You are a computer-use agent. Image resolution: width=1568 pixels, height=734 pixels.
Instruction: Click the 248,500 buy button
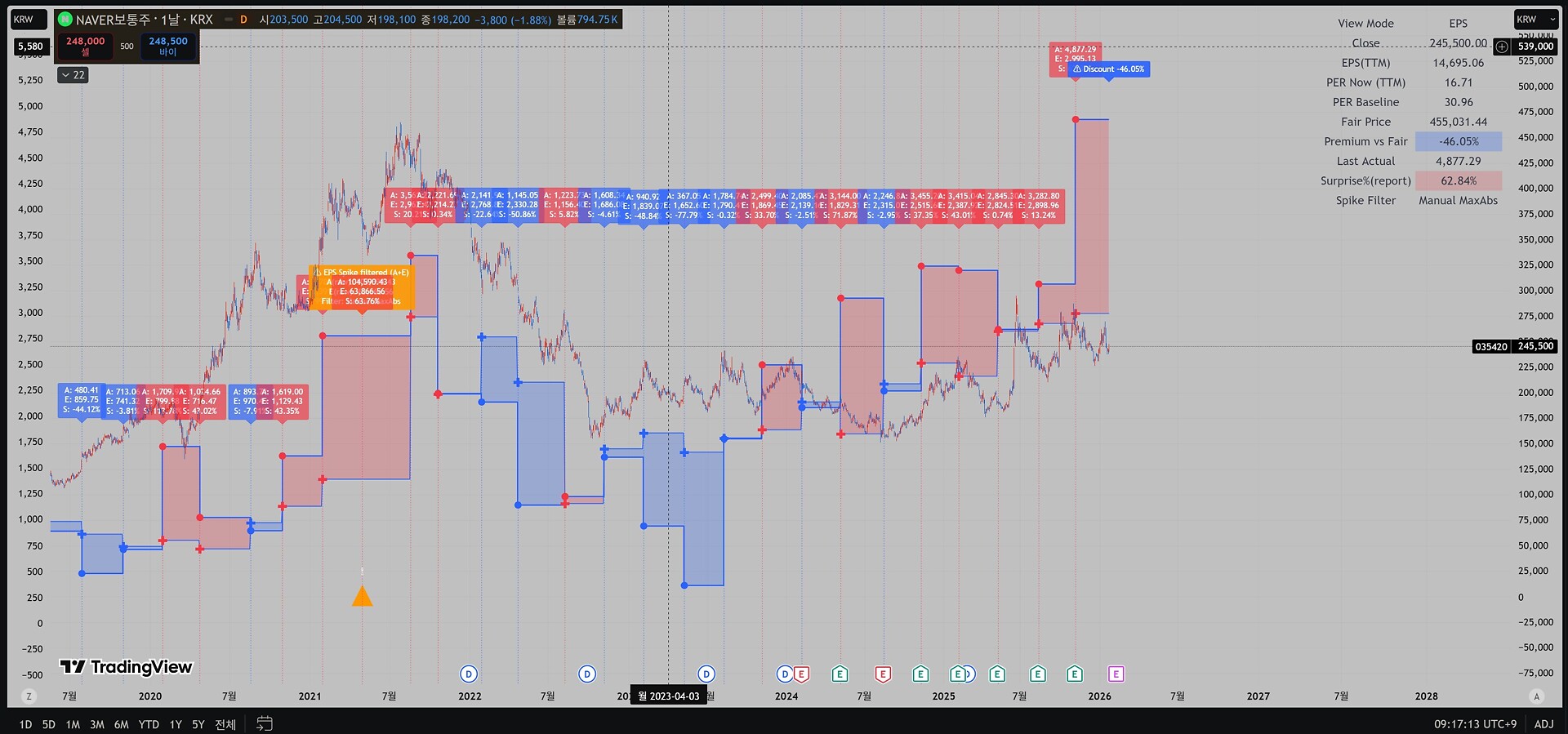(x=168, y=46)
